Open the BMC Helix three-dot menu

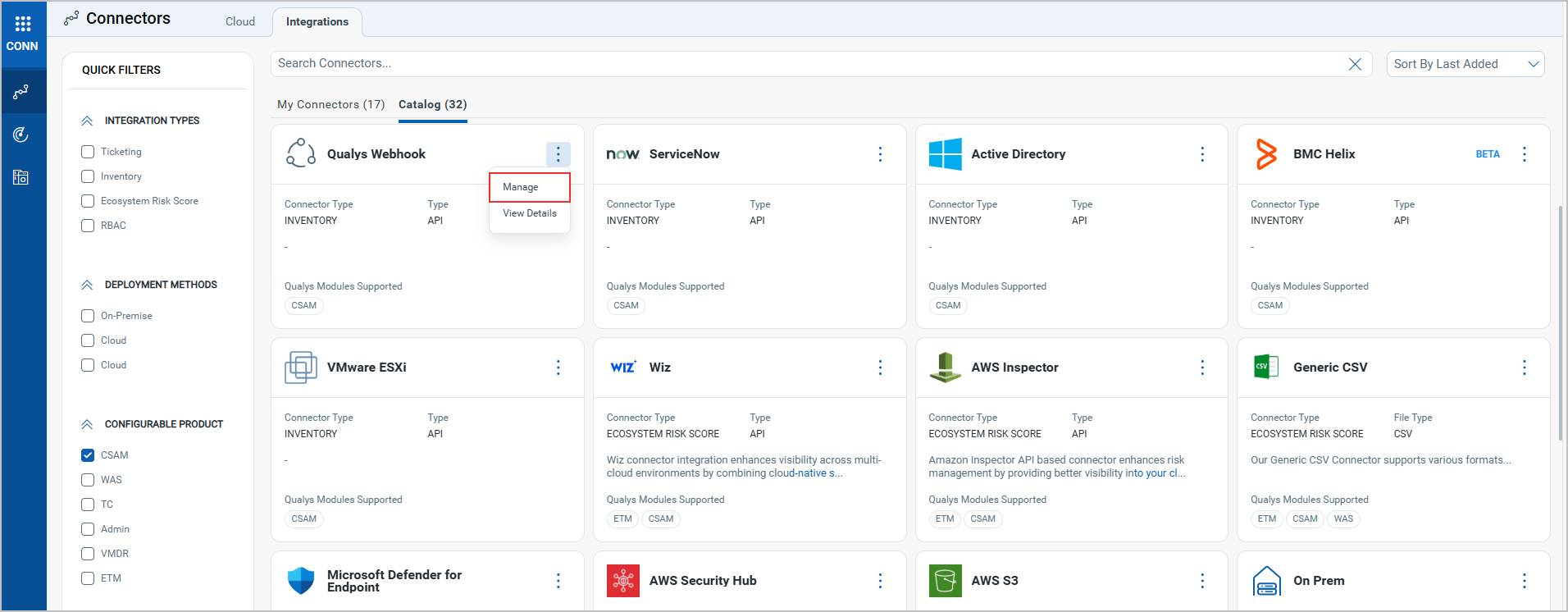coord(1524,154)
